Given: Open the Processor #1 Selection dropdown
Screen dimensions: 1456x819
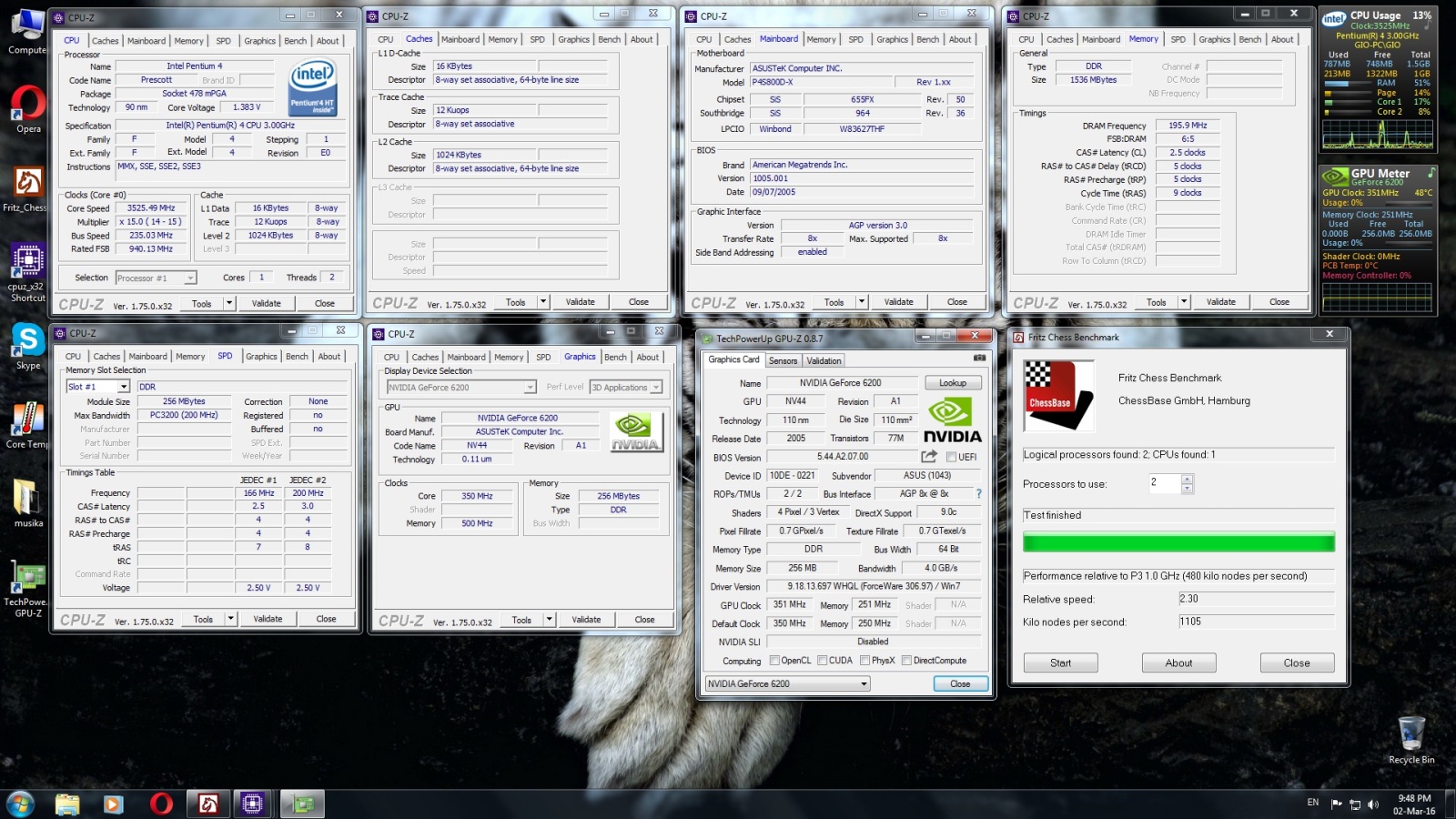Looking at the screenshot, I should click(x=157, y=278).
